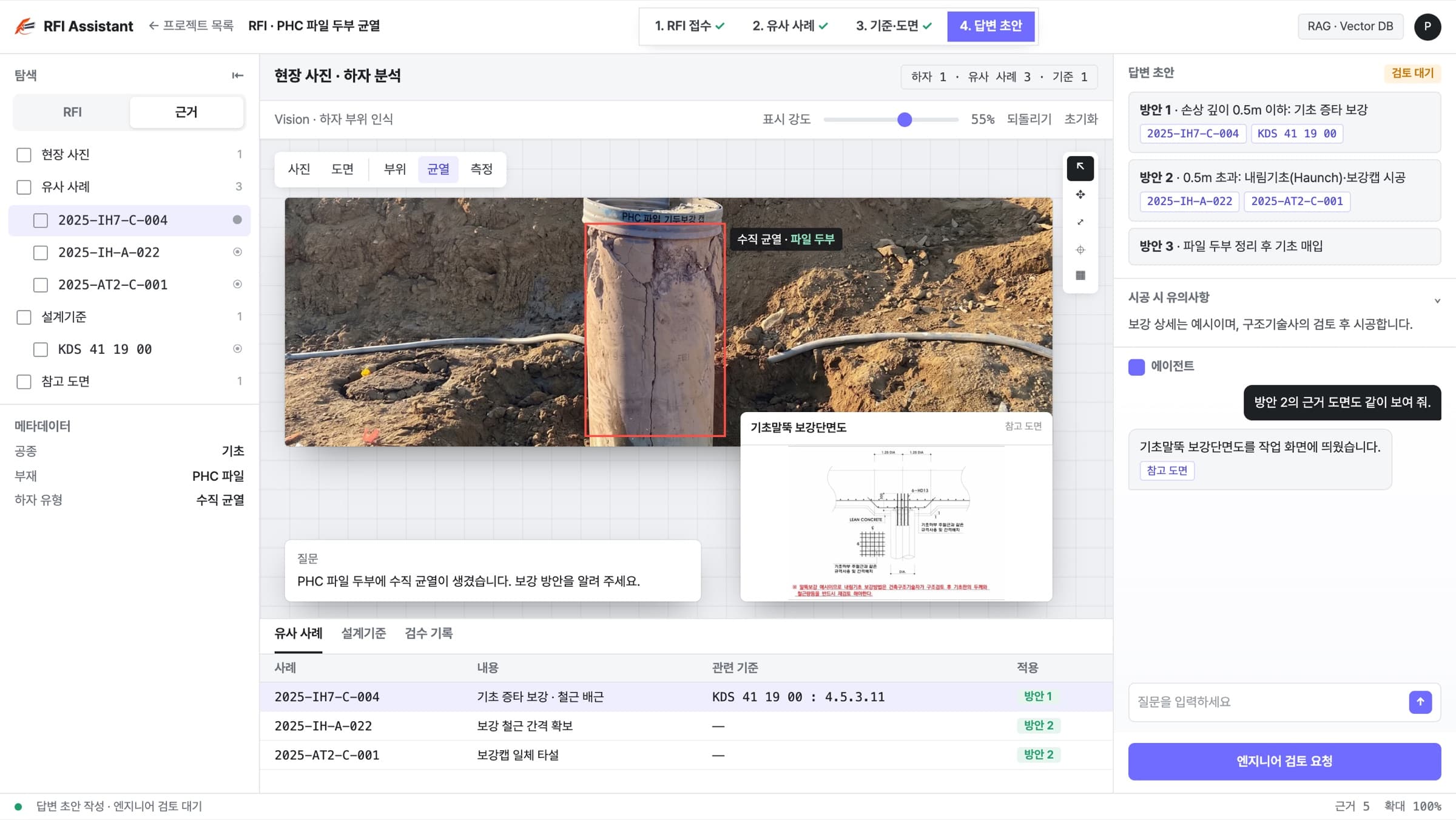This screenshot has height=820, width=1456.
Task: Open 방안 1 tag KDS 41 19 00
Action: coord(1296,134)
